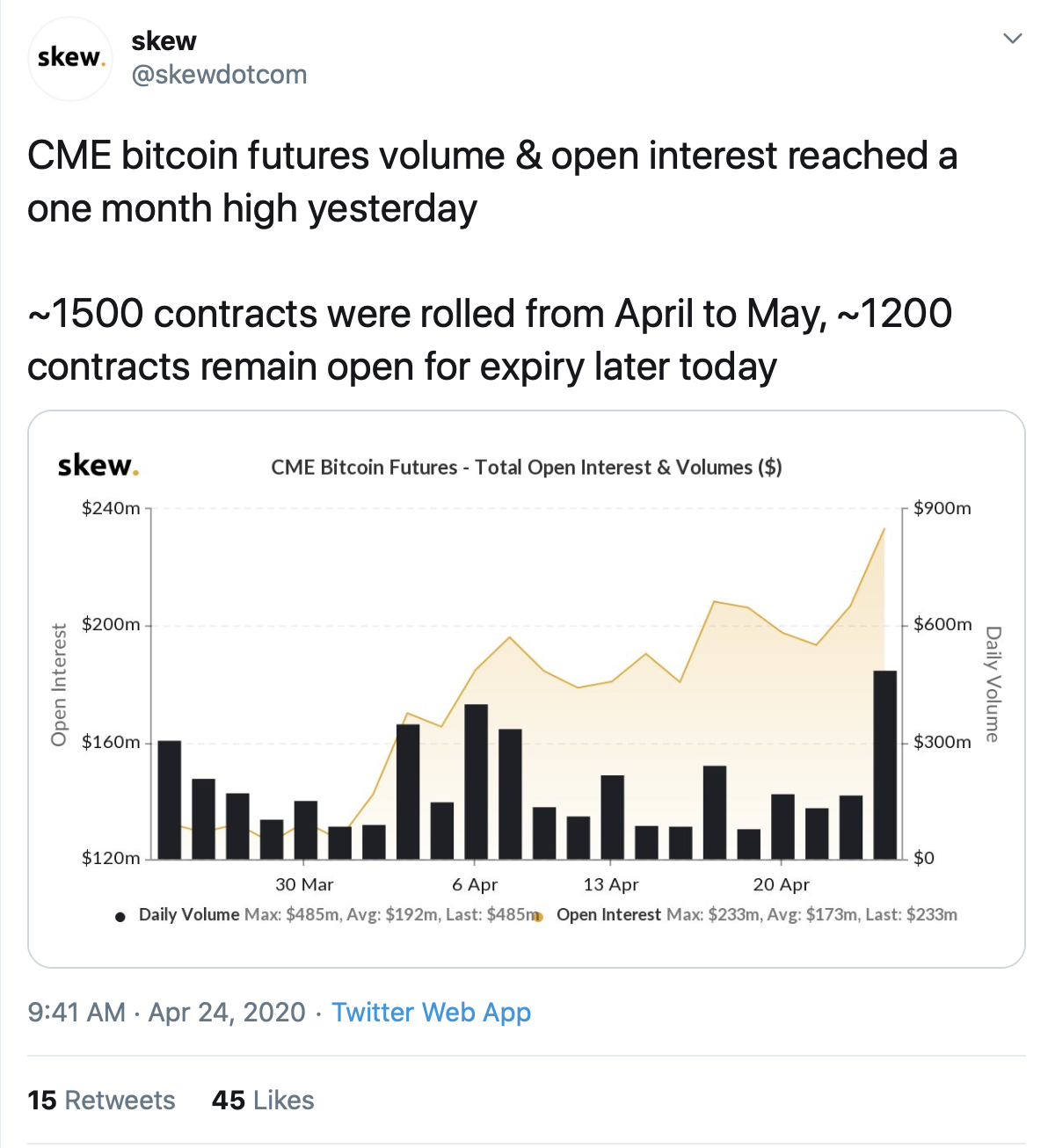Viewport: 1048px width, 1148px height.
Task: Click the tweet timestamp 9:41 AM
Action: point(76,1013)
